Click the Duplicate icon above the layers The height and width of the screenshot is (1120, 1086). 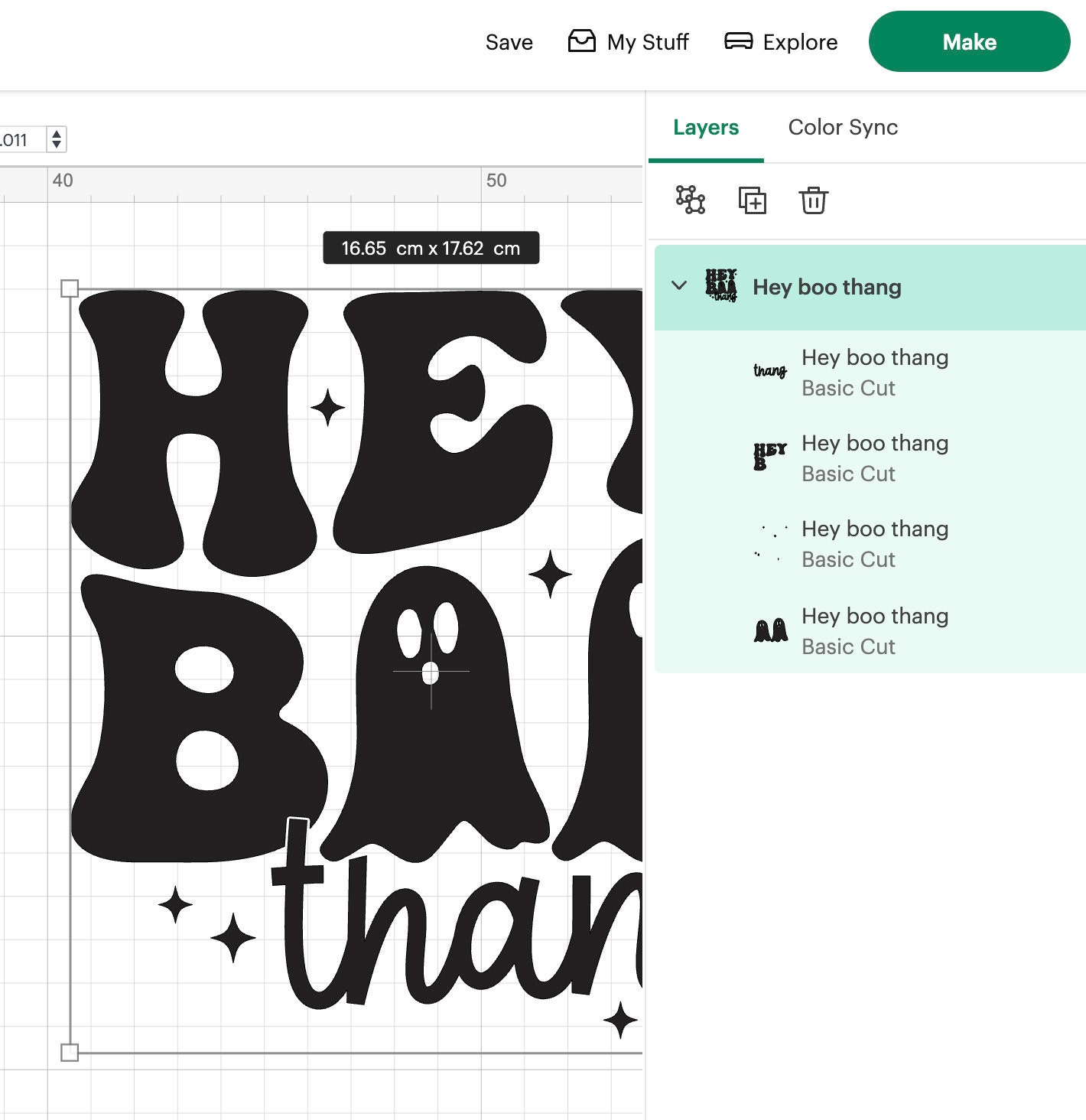(752, 200)
